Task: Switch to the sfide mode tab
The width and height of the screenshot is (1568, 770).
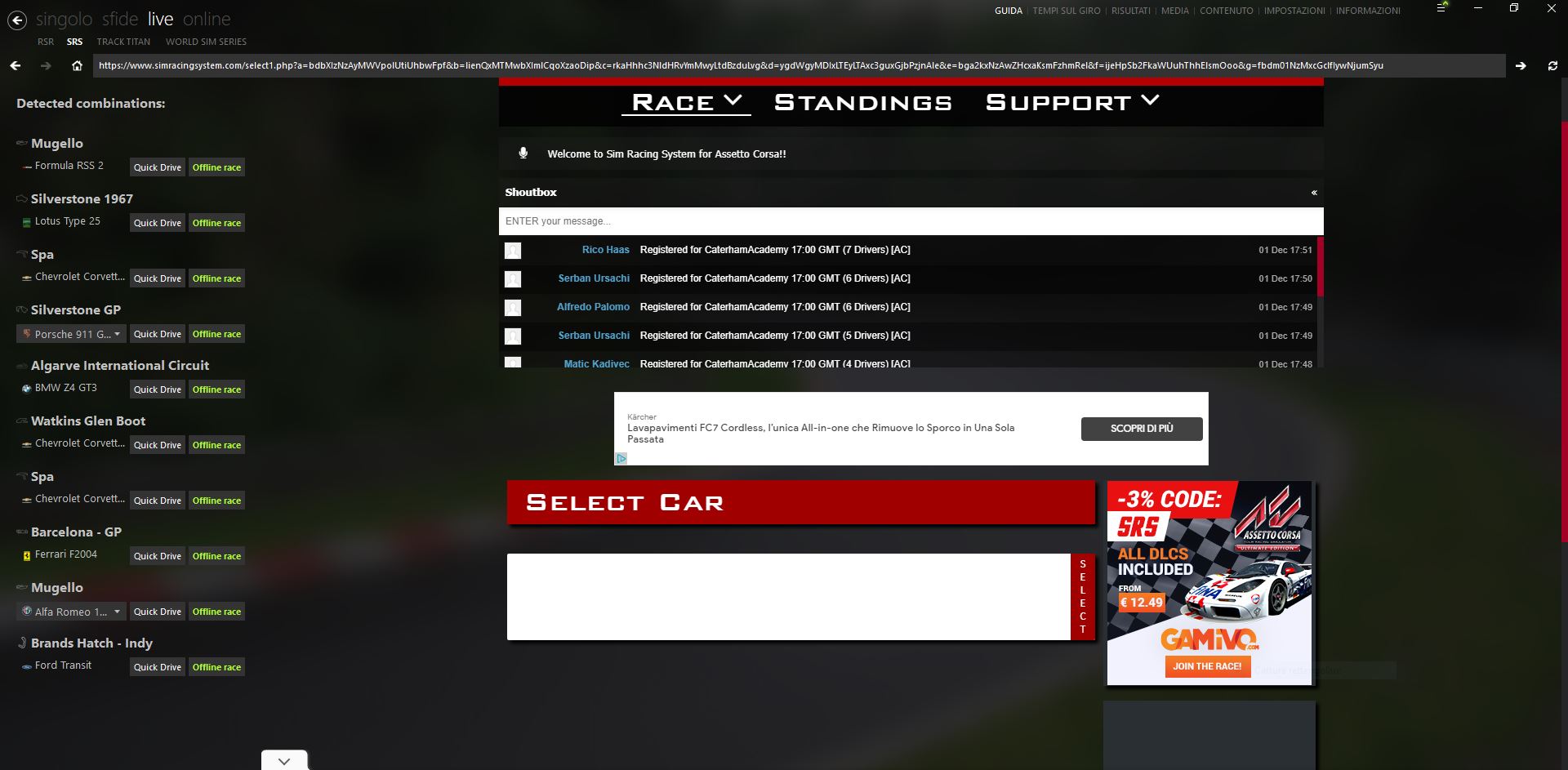Action: pos(120,19)
